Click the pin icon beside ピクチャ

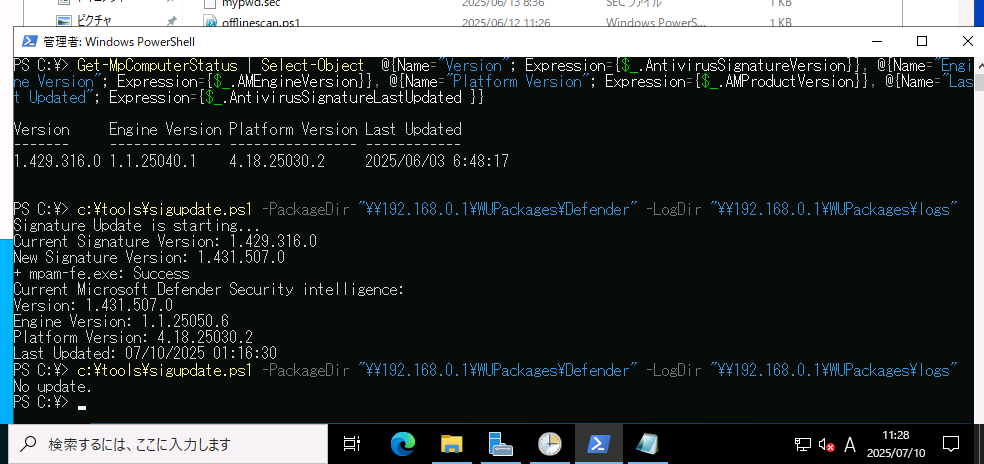pos(171,21)
